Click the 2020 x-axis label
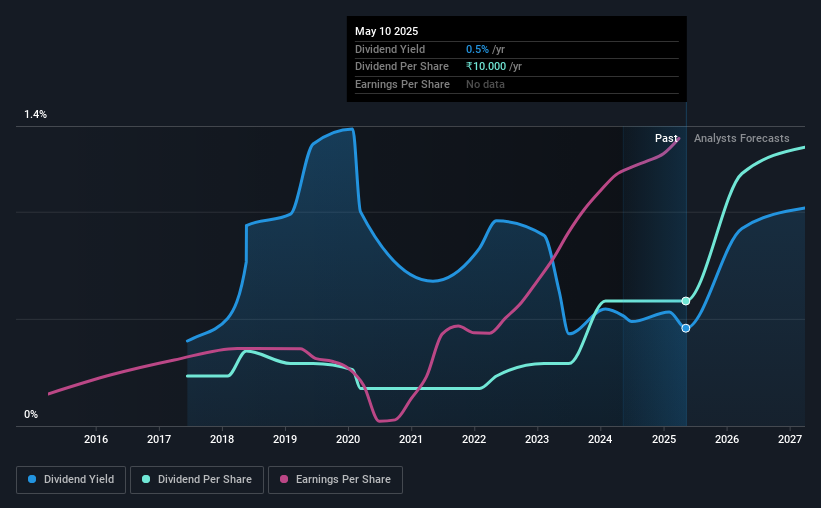821x508 pixels. pyautogui.click(x=348, y=439)
